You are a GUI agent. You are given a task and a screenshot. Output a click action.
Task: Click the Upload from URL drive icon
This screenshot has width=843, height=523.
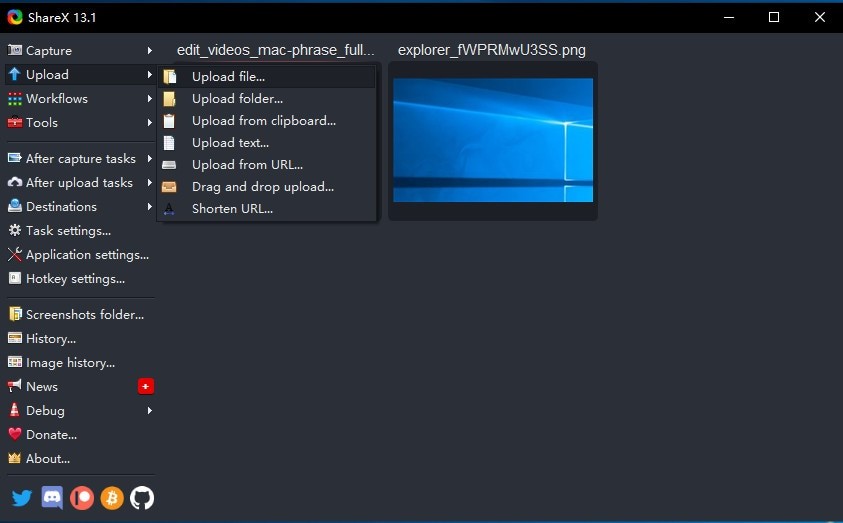169,165
